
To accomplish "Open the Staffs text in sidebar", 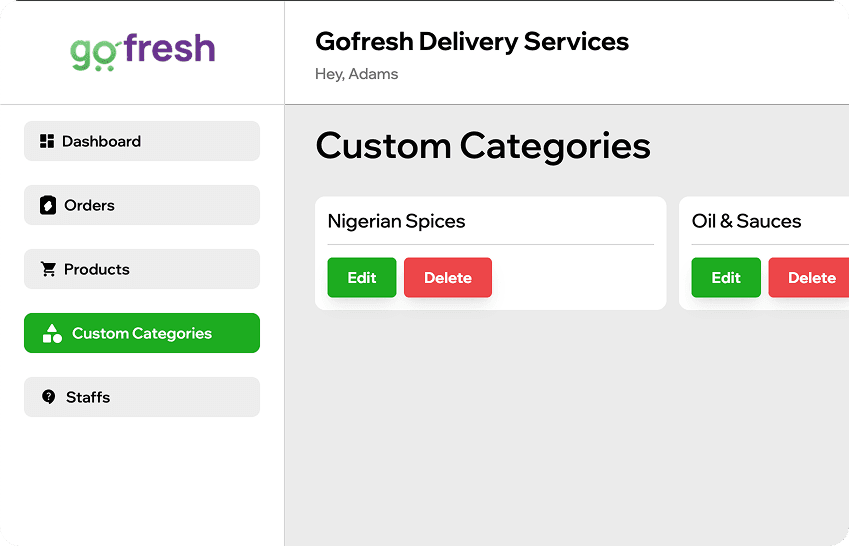I will (x=88, y=397).
